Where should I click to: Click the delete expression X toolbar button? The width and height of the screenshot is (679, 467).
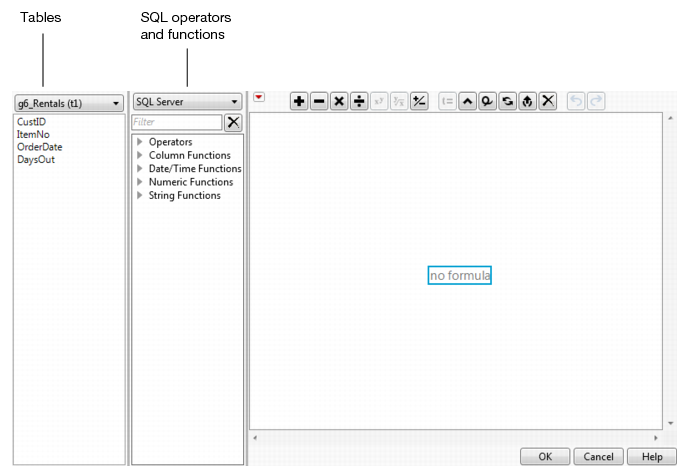(548, 101)
